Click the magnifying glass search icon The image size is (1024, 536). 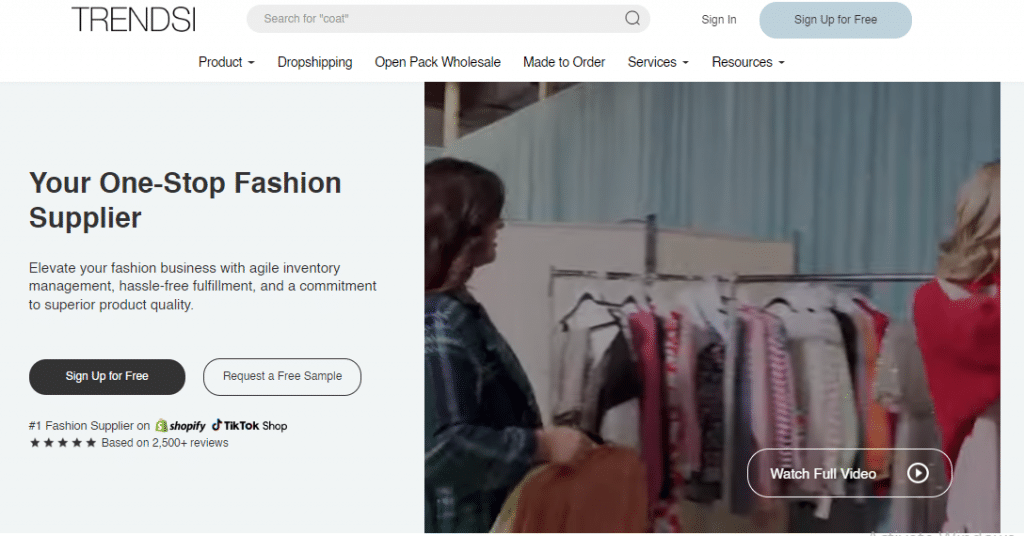click(x=633, y=18)
